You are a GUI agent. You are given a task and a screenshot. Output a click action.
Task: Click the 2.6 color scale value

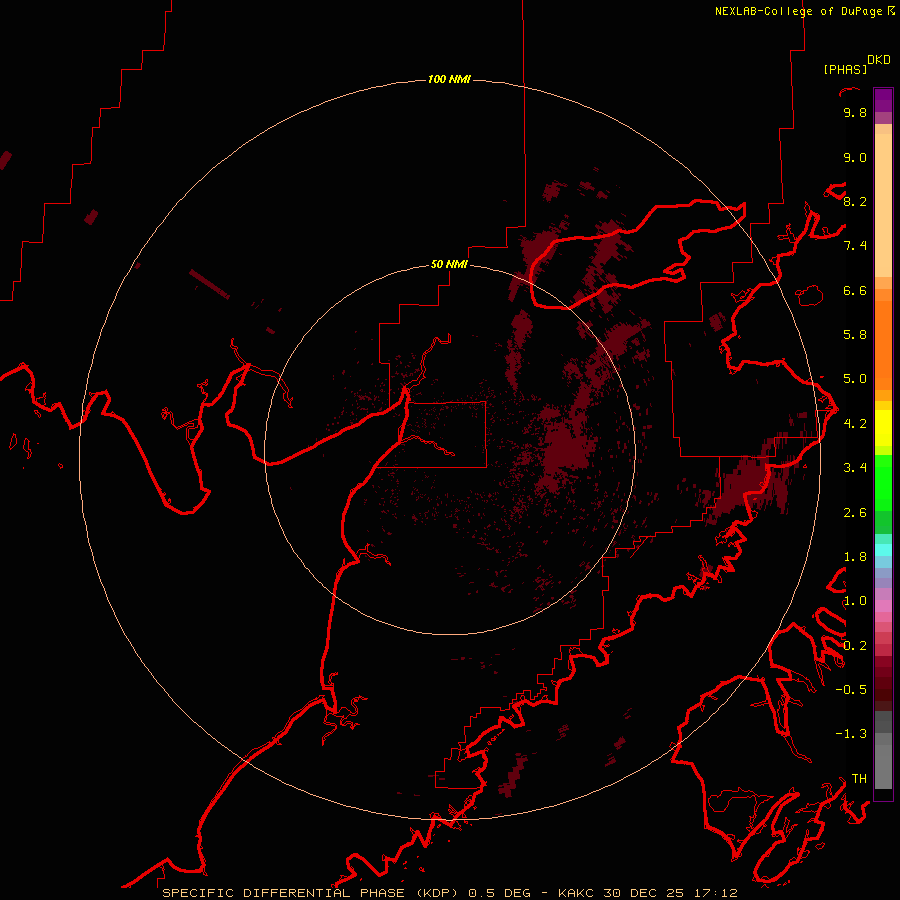coord(855,512)
